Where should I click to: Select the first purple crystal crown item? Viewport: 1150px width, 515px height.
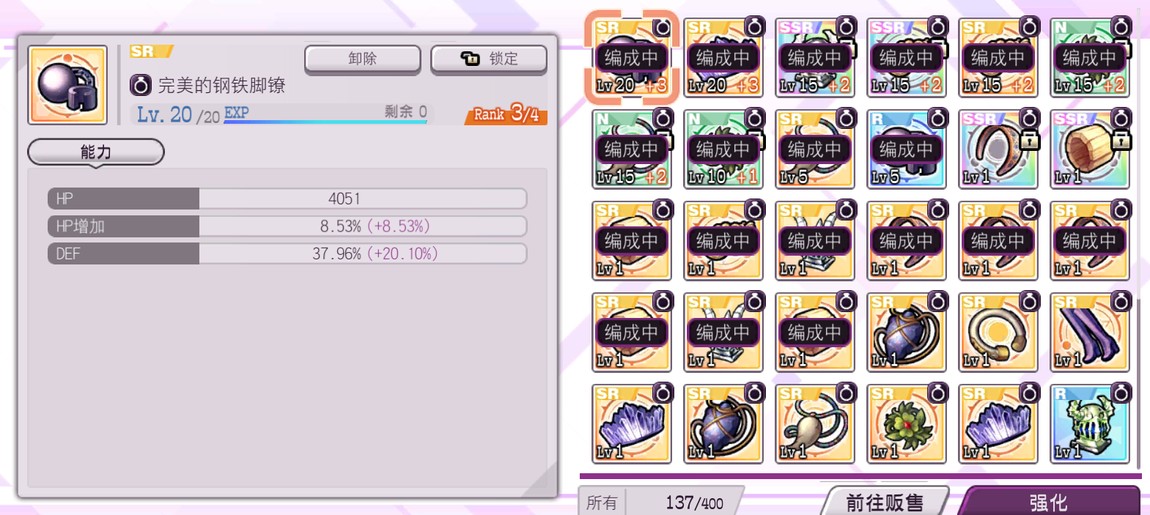(x=631, y=423)
